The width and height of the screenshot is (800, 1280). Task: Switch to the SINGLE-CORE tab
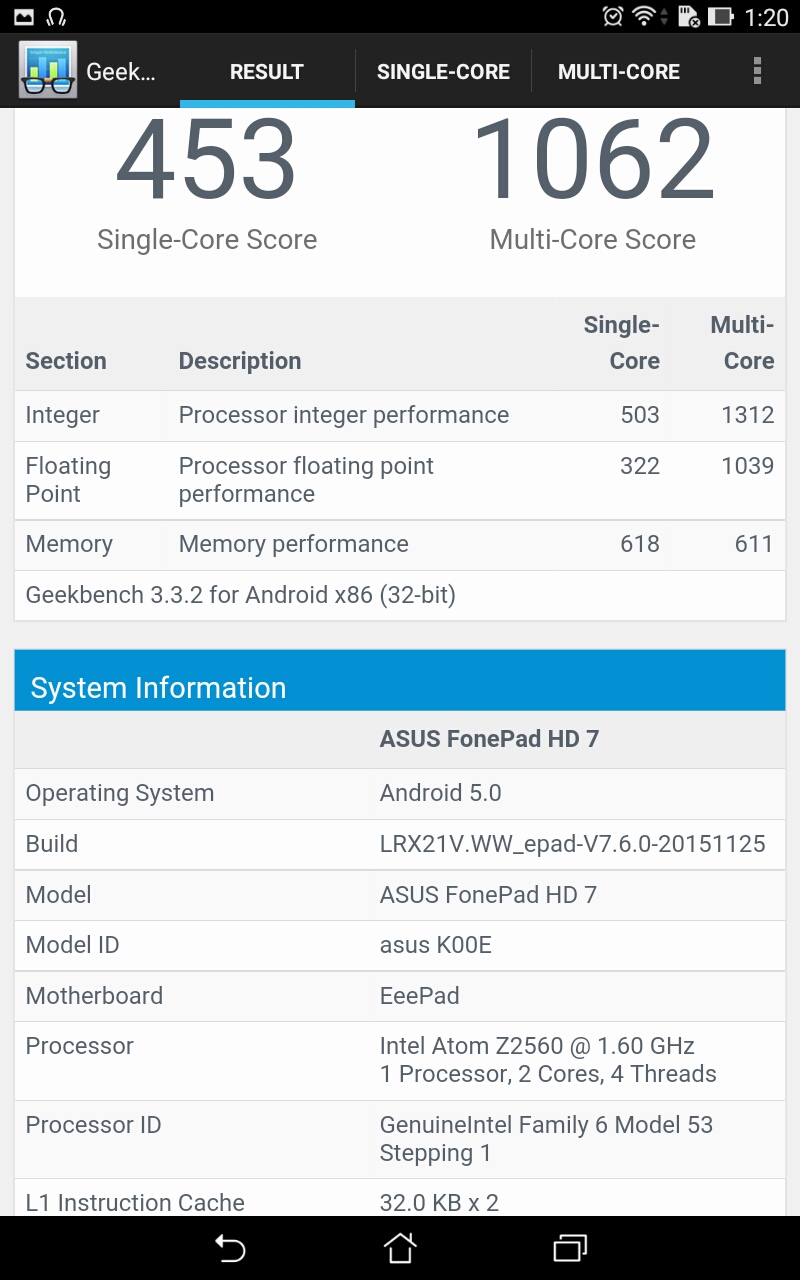pos(443,72)
